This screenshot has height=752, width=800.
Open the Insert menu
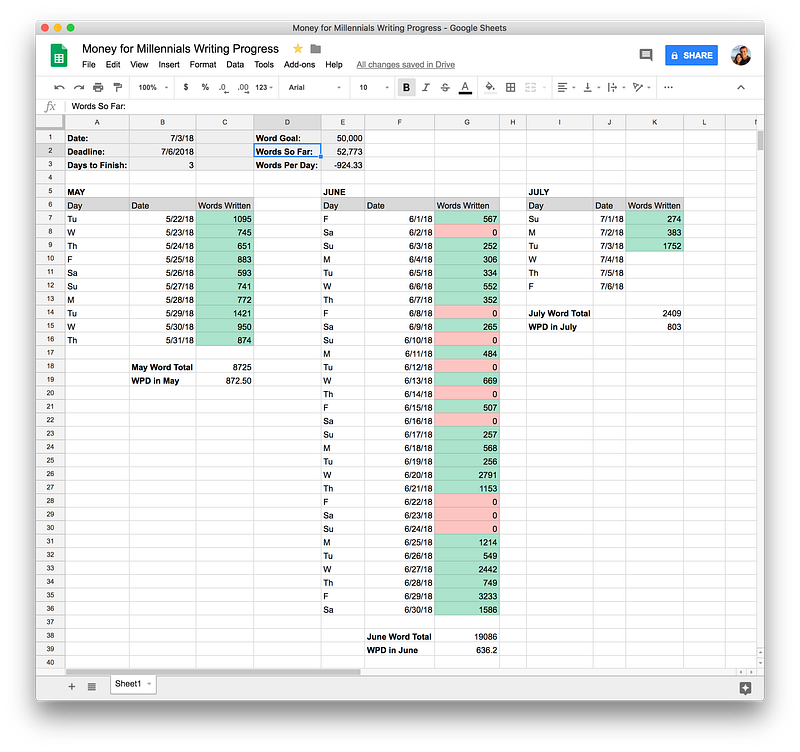pos(169,65)
